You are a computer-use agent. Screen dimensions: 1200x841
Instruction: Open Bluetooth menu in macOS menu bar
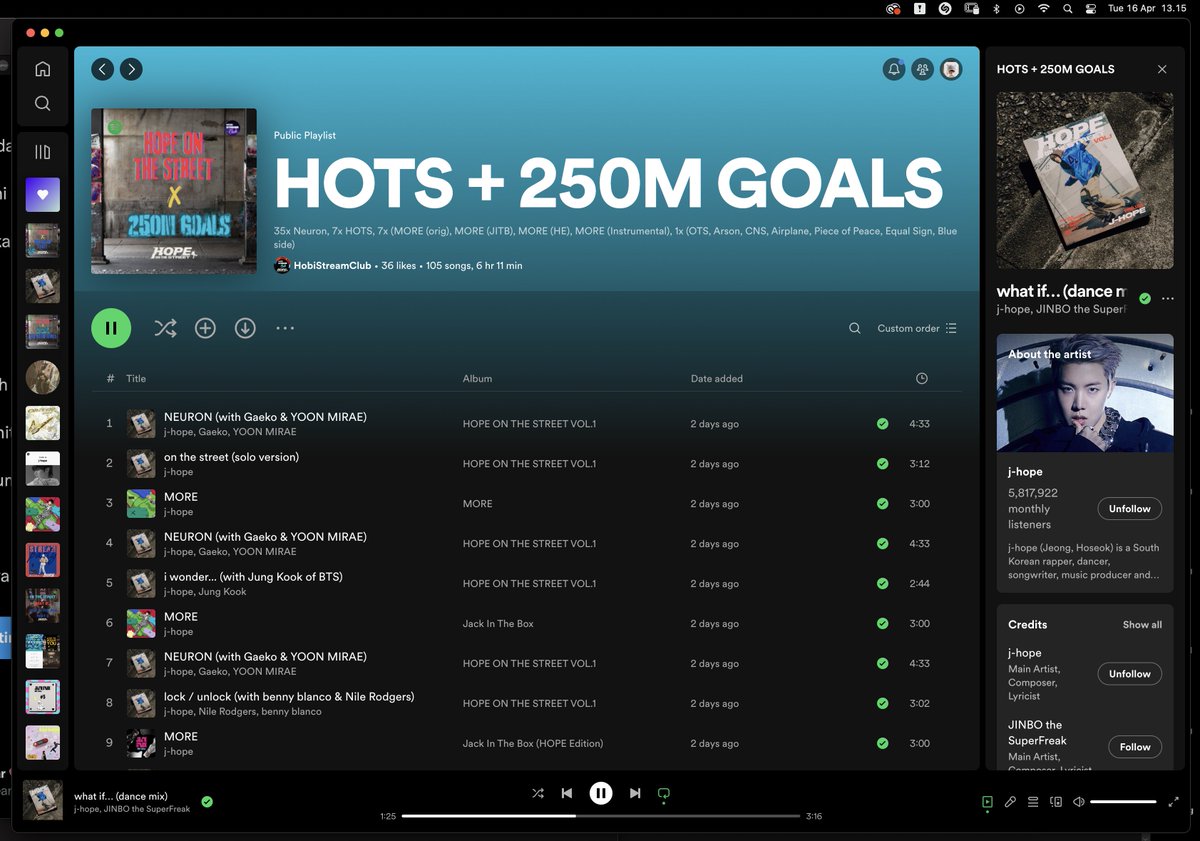996,8
